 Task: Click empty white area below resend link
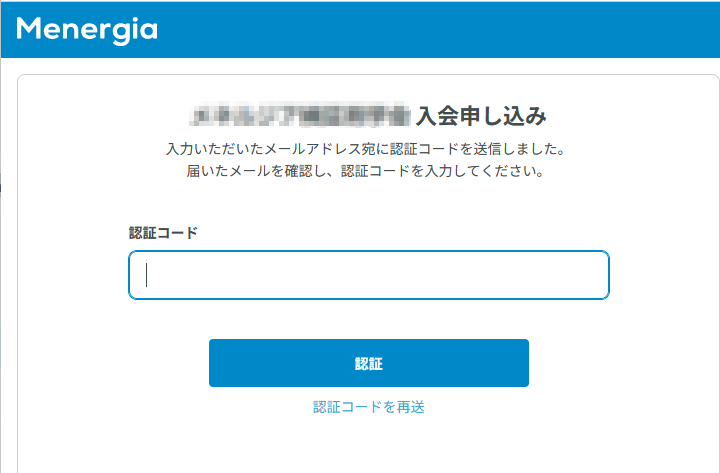point(369,445)
